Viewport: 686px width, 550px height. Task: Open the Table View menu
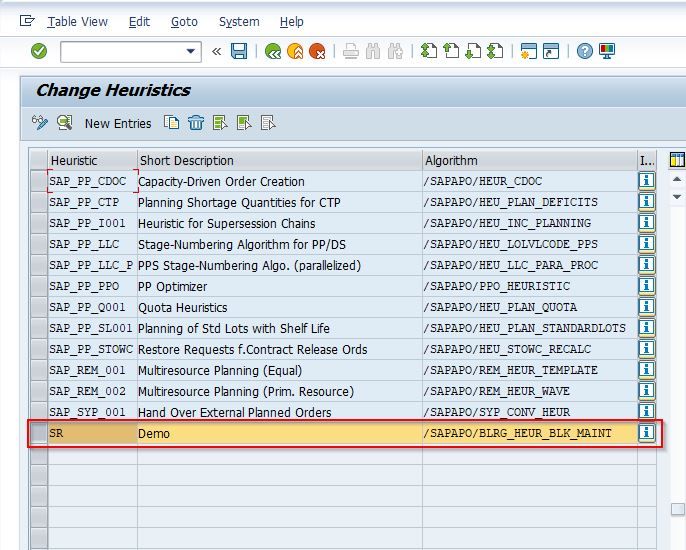[x=77, y=21]
